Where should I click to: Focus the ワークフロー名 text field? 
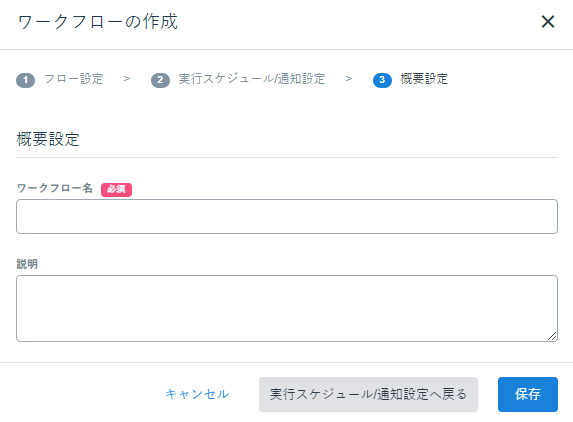287,216
